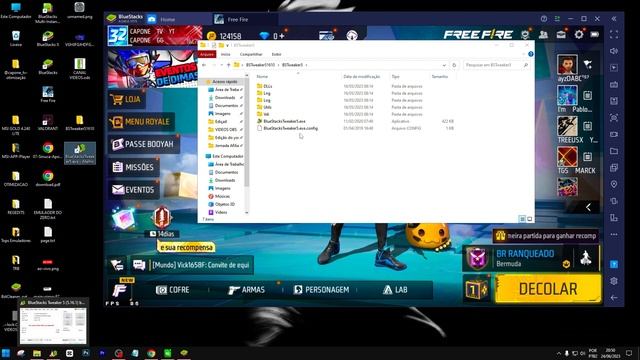Open Downloads under Acesso rápido
640x360 pixels.
pos(225,98)
